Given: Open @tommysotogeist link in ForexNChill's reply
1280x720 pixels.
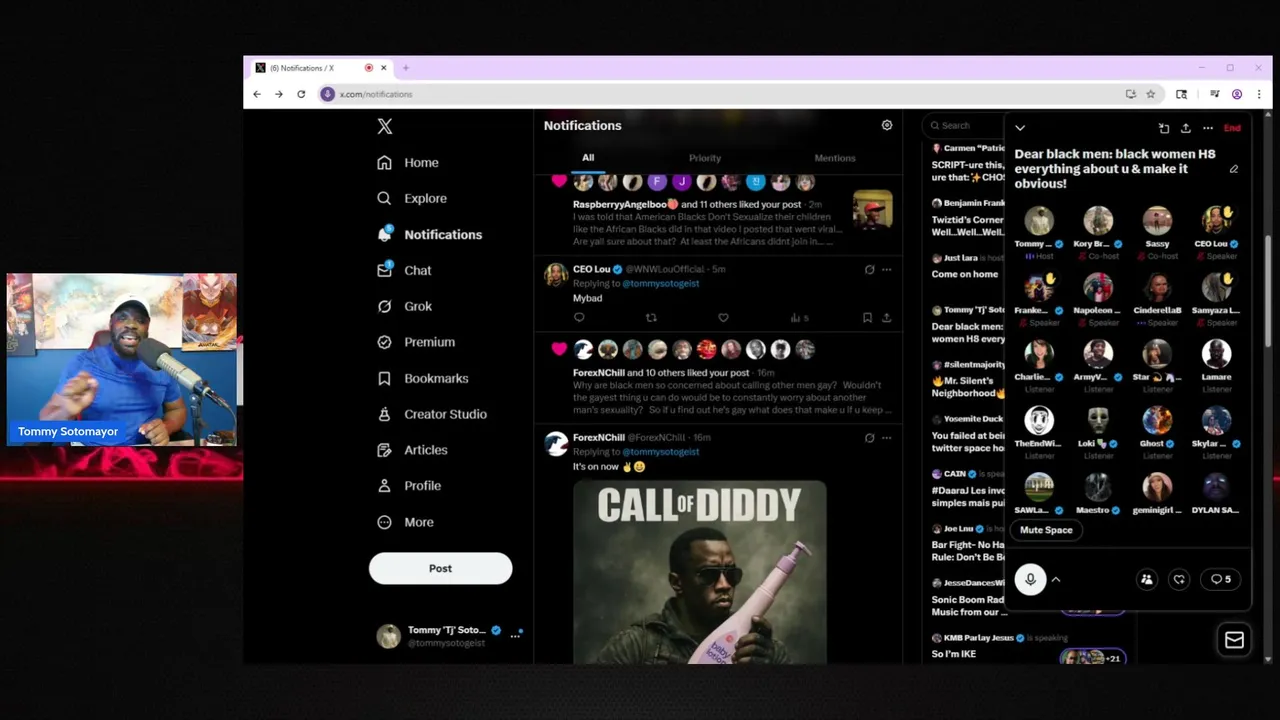Looking at the screenshot, I should [x=660, y=451].
